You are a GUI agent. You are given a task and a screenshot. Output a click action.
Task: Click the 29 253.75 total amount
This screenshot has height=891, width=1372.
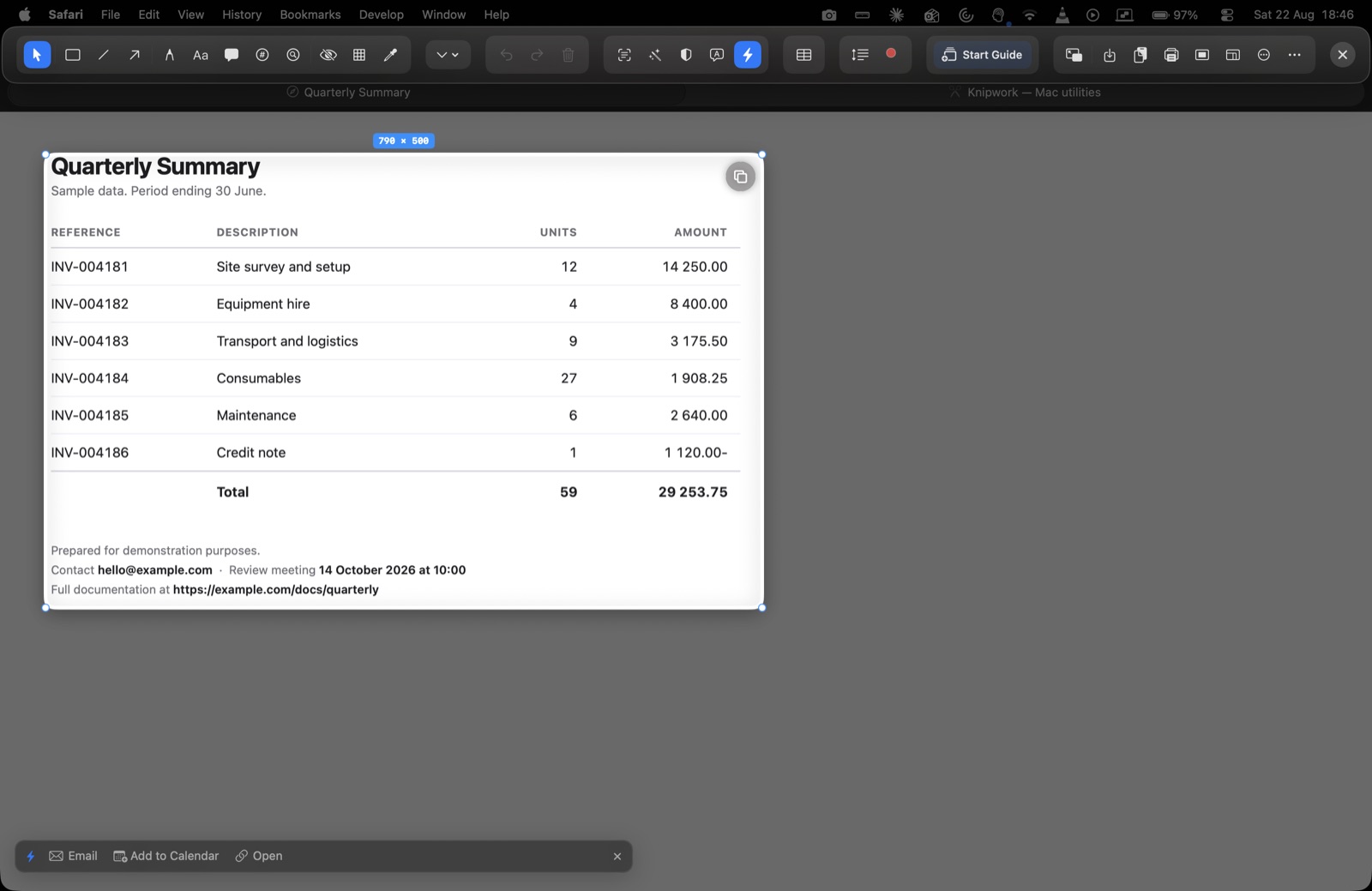[x=693, y=492]
